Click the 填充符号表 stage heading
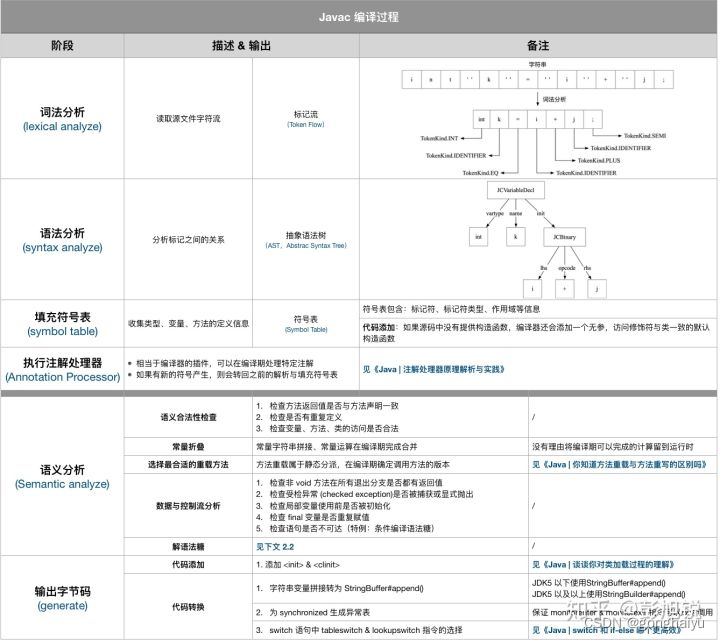This screenshot has width=720, height=640. point(62,317)
